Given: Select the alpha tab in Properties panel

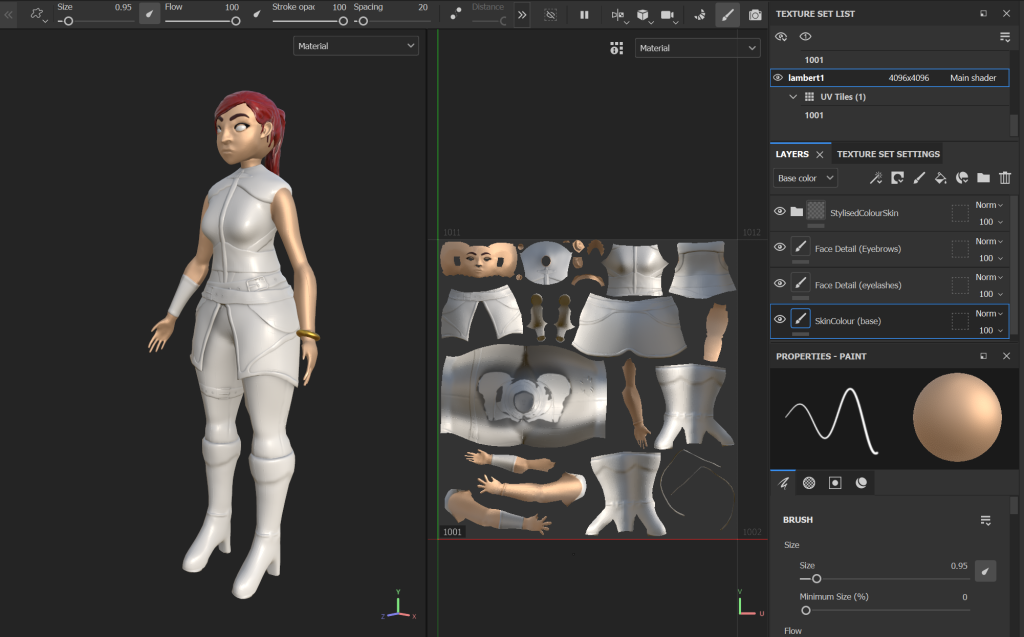Looking at the screenshot, I should coord(809,483).
